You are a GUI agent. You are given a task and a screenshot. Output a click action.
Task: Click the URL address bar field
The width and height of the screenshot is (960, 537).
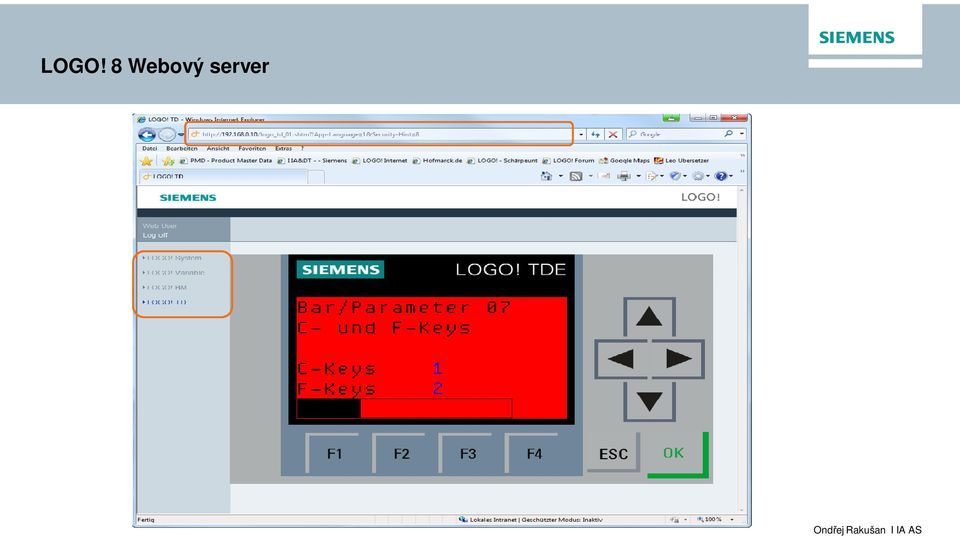380,134
